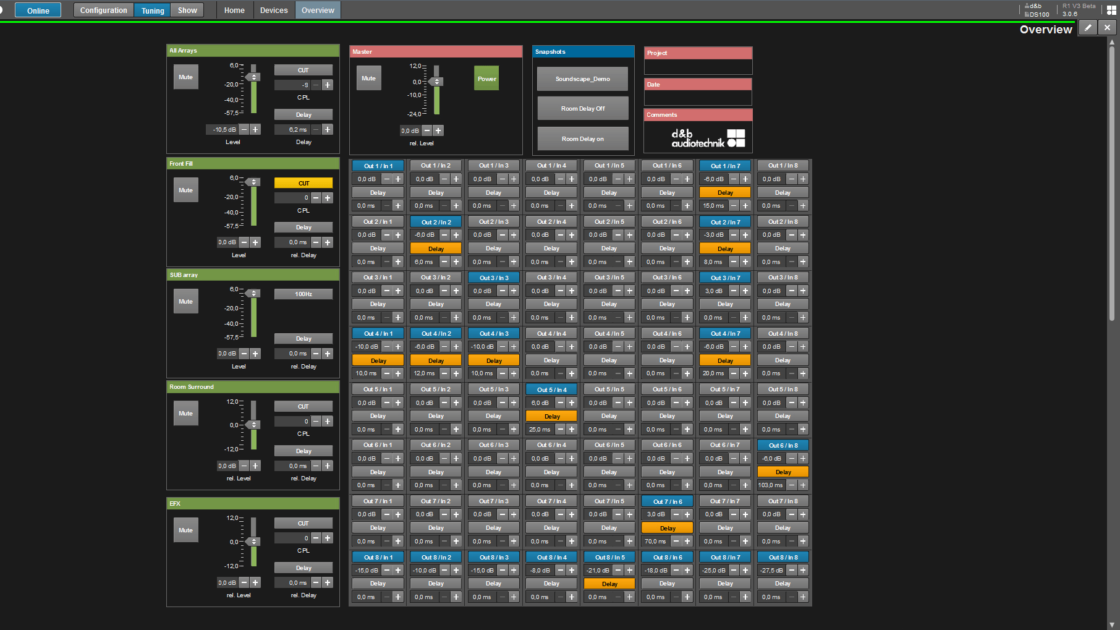Mute the Master section

pyautogui.click(x=369, y=79)
